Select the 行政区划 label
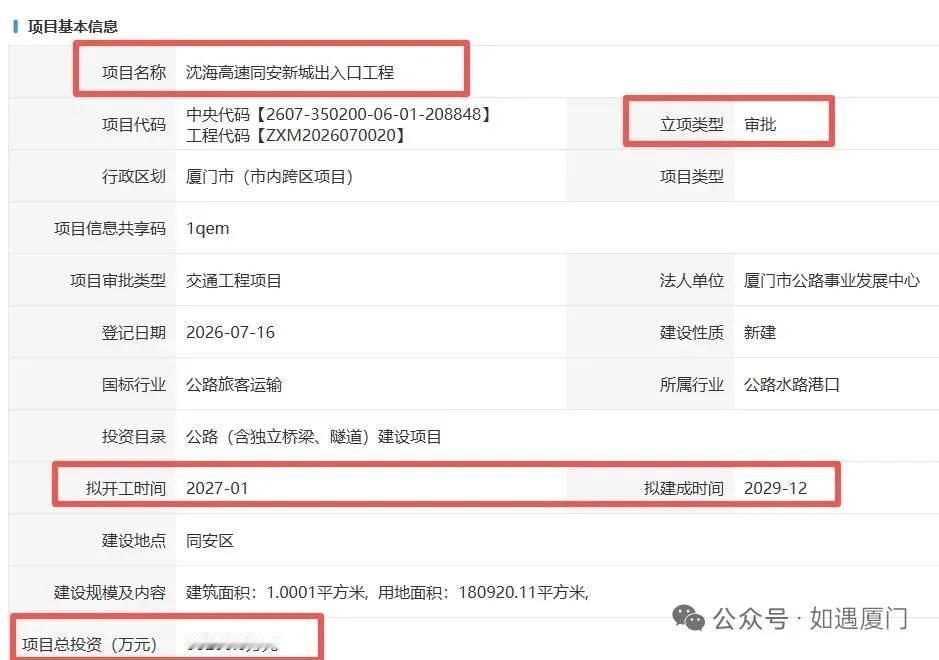Image resolution: width=939 pixels, height=660 pixels. [x=134, y=177]
